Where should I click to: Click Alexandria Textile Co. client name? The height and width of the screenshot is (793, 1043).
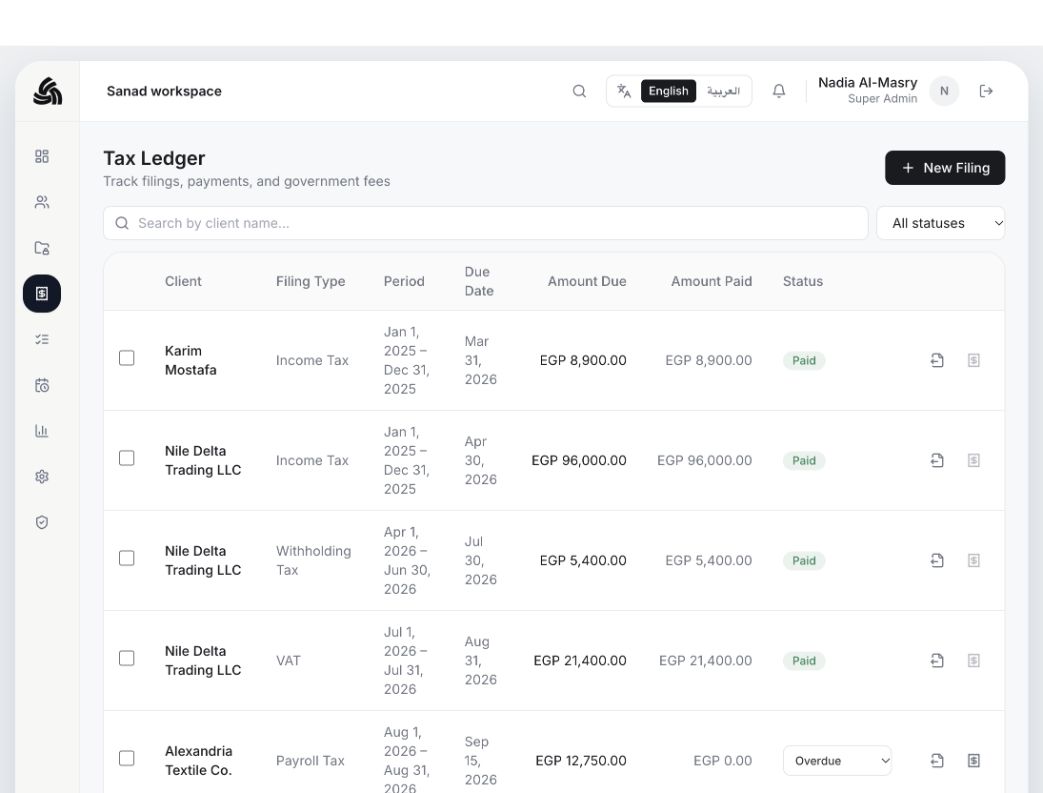pos(199,760)
